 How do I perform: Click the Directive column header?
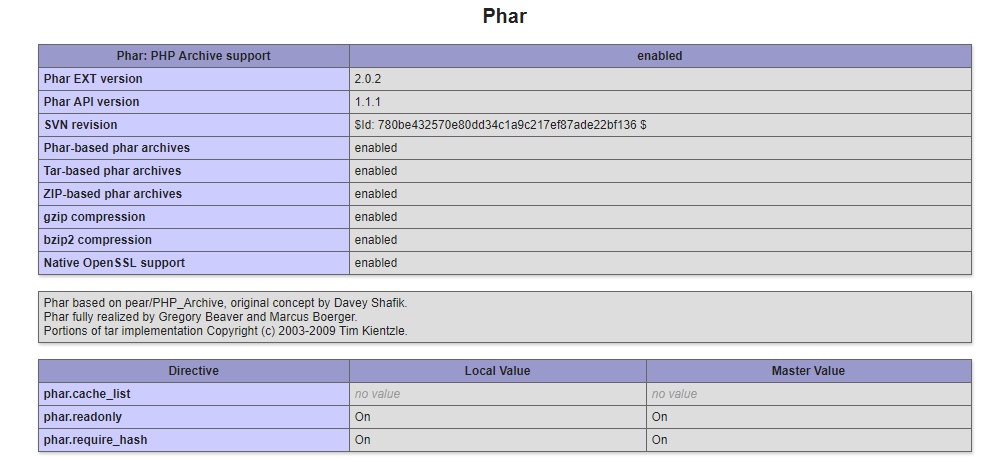click(194, 371)
